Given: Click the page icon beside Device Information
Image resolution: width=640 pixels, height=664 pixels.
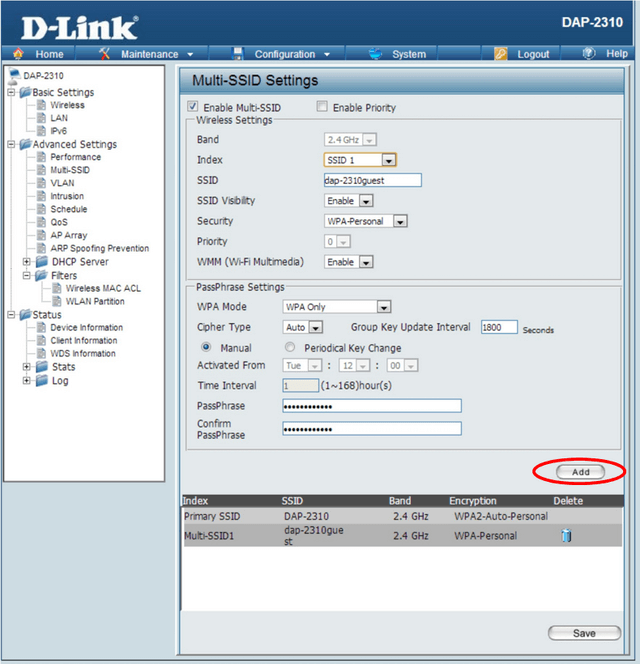Looking at the screenshot, I should [x=41, y=327].
